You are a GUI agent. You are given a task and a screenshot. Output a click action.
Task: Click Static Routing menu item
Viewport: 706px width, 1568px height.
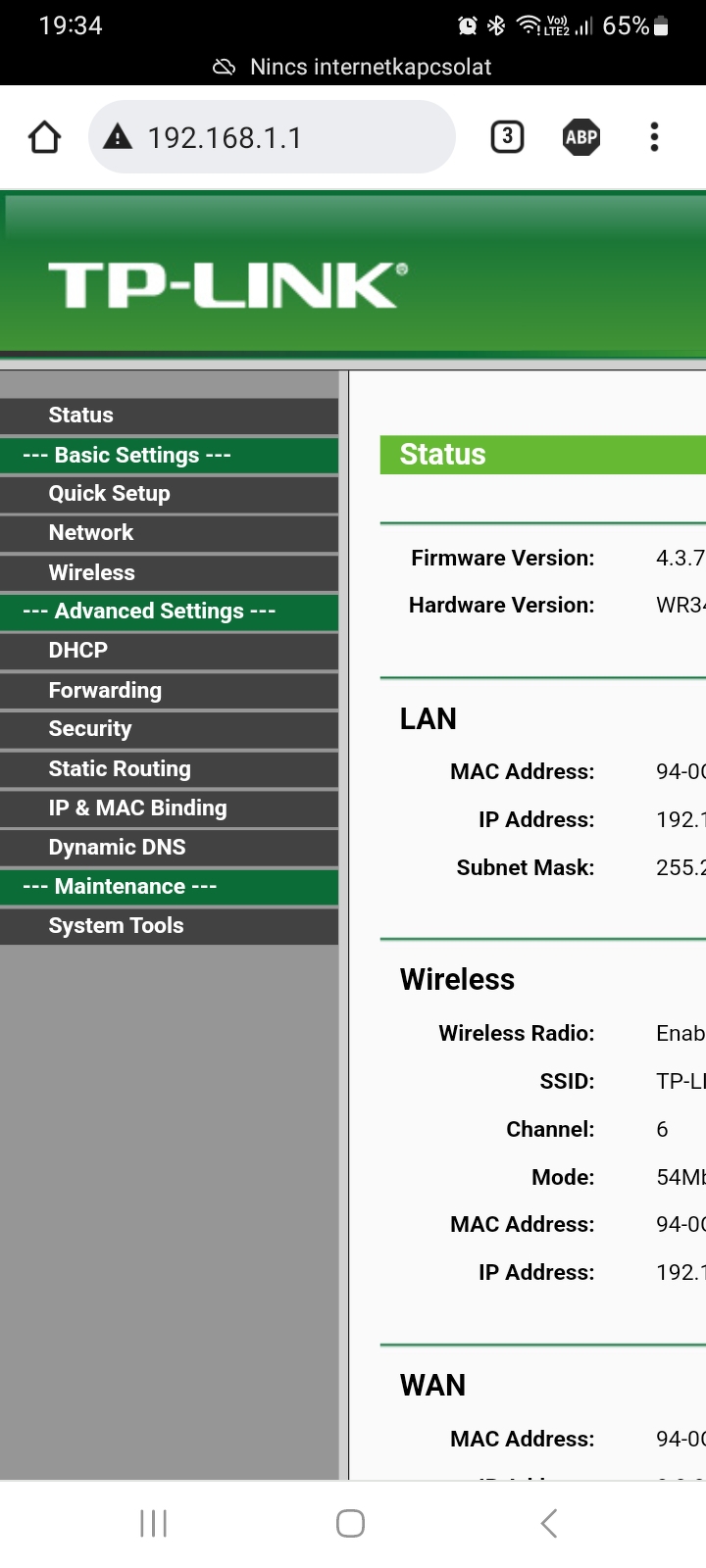tap(120, 768)
